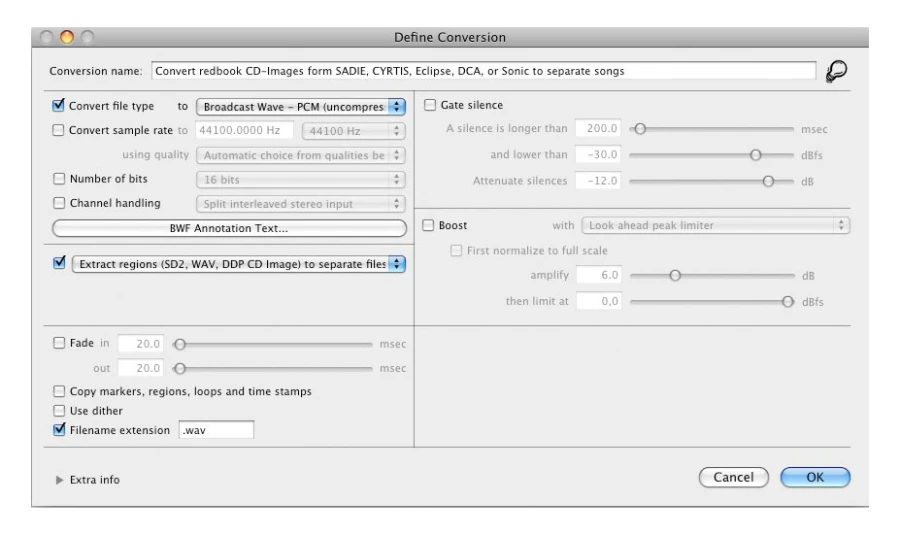Click the silence longer than msec slider
The height and width of the screenshot is (535, 900).
point(711,129)
